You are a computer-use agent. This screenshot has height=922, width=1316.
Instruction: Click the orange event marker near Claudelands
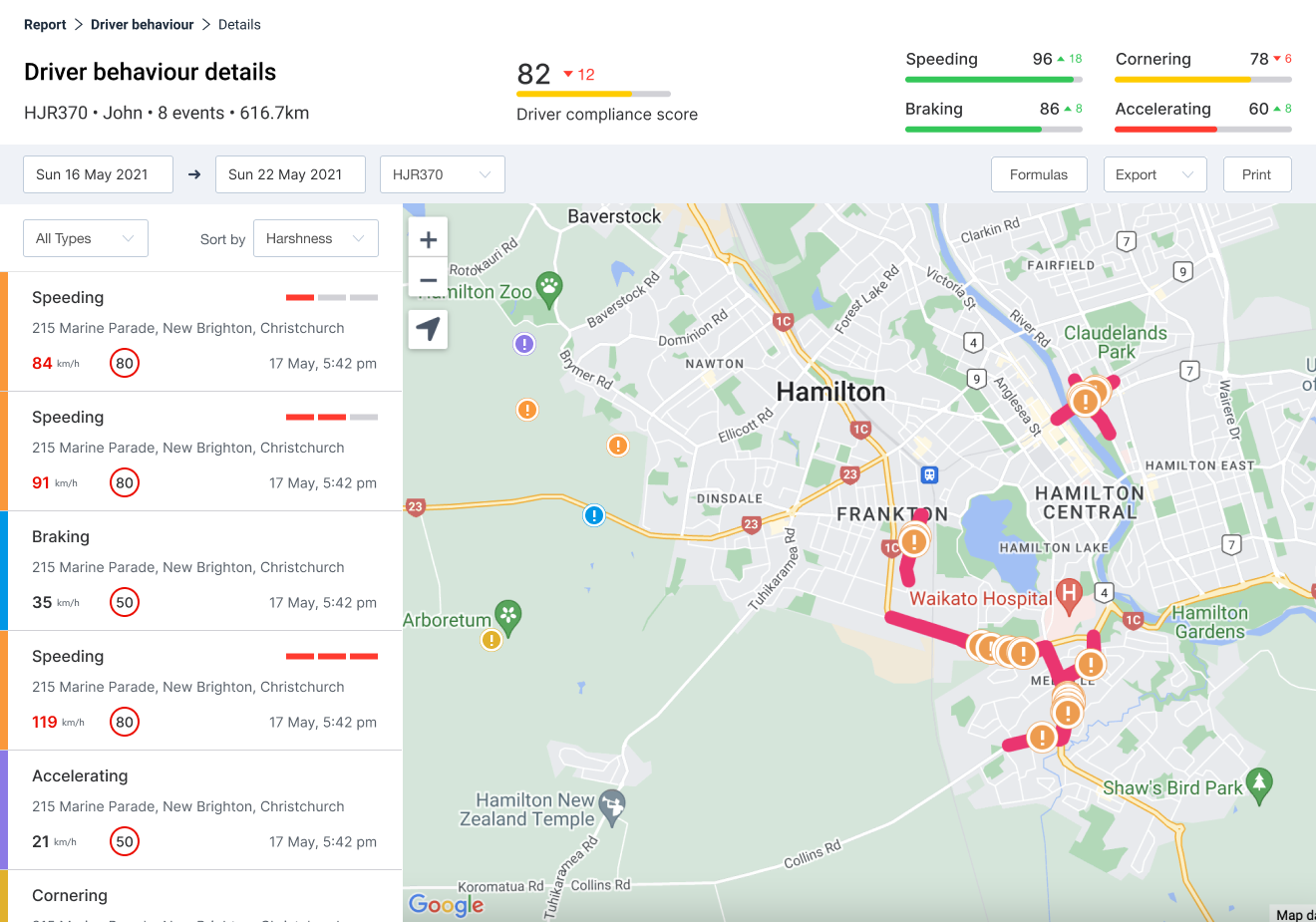pos(1085,401)
